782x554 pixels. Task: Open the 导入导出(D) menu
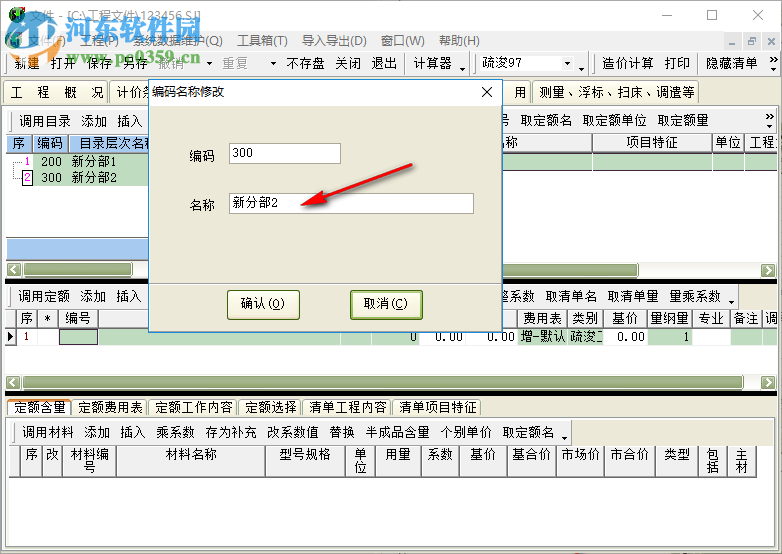(x=334, y=41)
